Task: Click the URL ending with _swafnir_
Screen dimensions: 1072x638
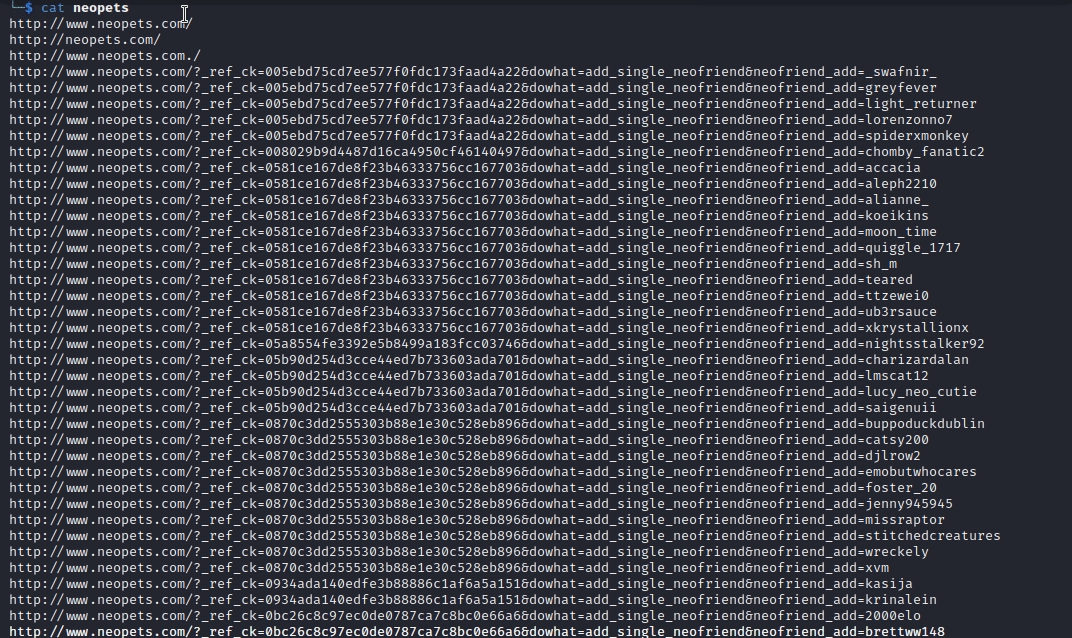Action: coord(473,72)
